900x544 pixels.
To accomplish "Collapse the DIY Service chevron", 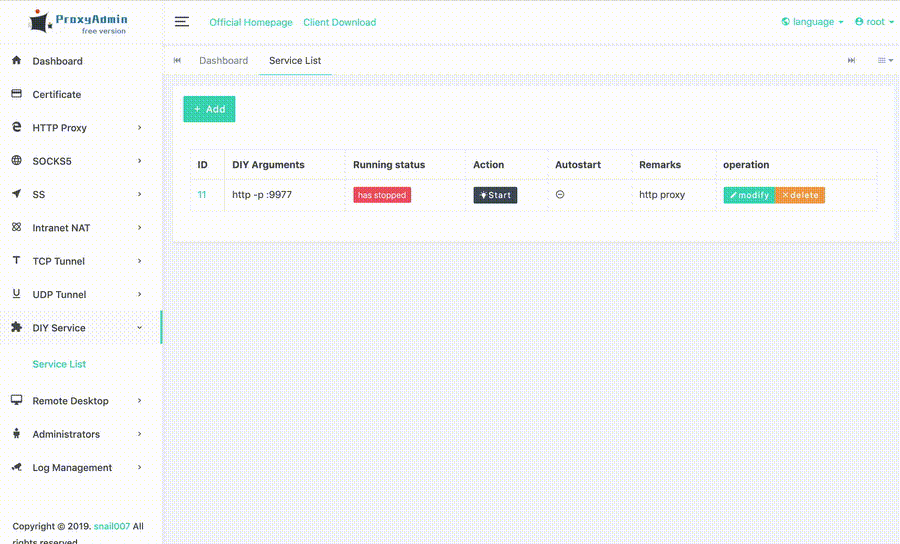I will point(139,327).
